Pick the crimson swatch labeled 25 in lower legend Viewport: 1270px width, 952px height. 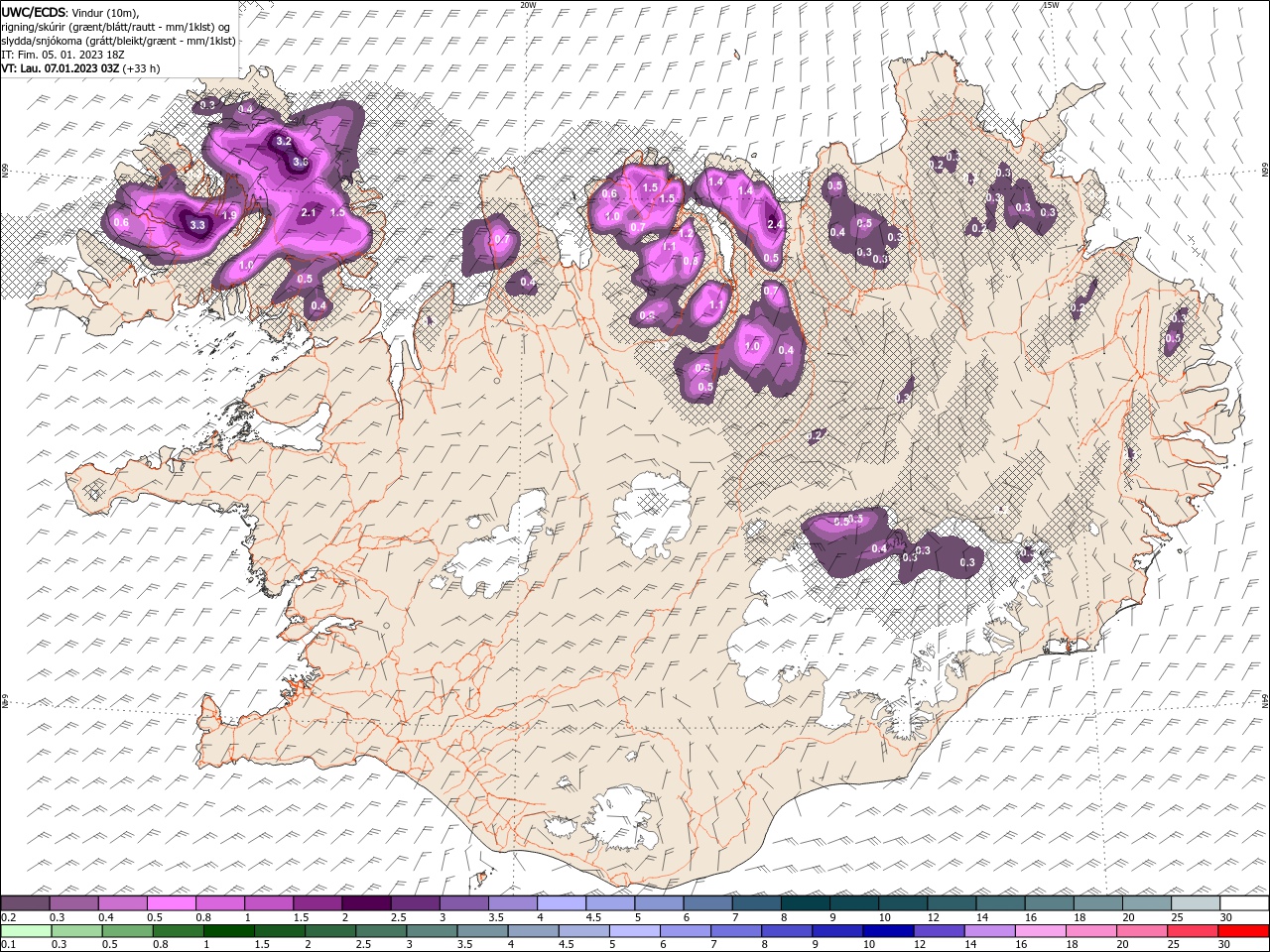(1192, 931)
